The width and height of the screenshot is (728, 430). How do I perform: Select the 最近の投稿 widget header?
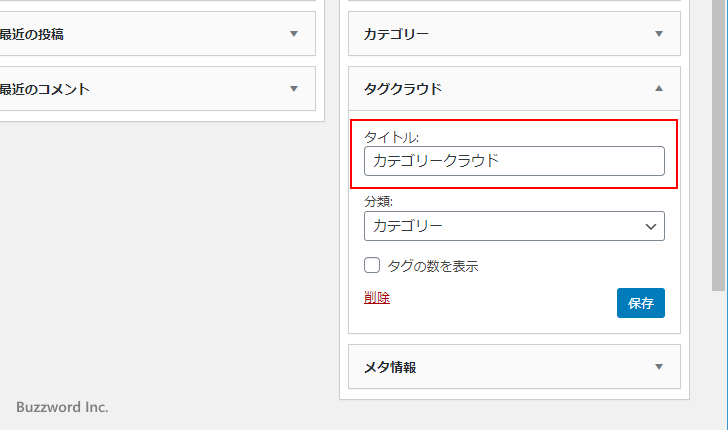coord(40,34)
